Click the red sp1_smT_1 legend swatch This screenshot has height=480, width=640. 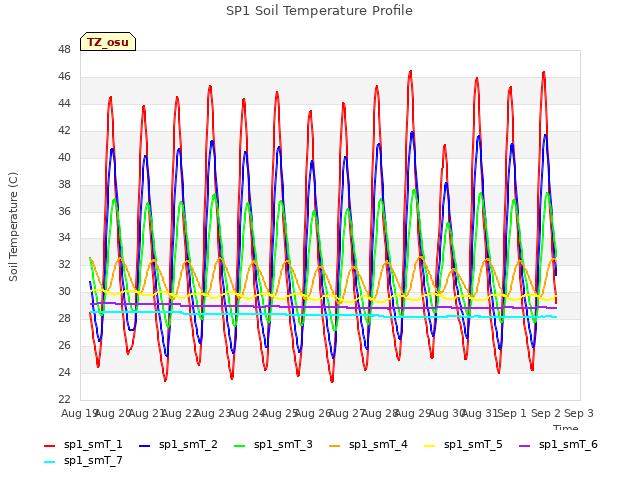click(x=49, y=446)
